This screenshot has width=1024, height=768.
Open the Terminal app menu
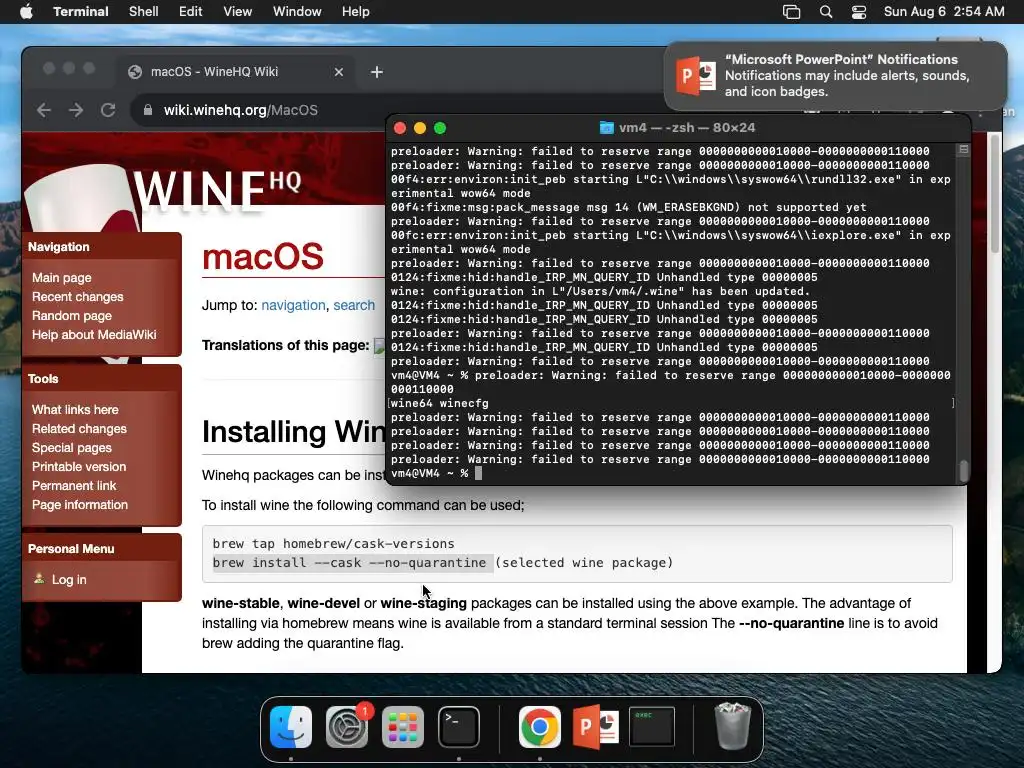tap(81, 12)
